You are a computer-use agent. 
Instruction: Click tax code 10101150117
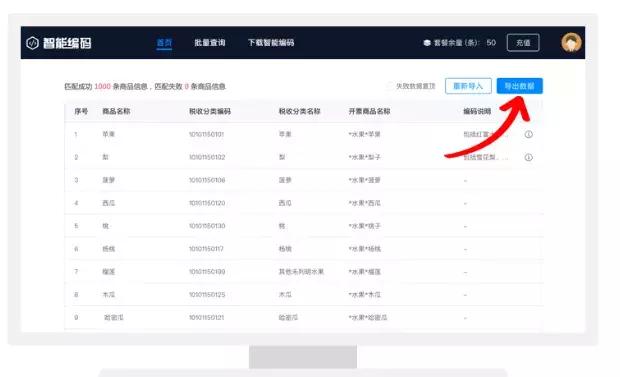click(x=206, y=249)
